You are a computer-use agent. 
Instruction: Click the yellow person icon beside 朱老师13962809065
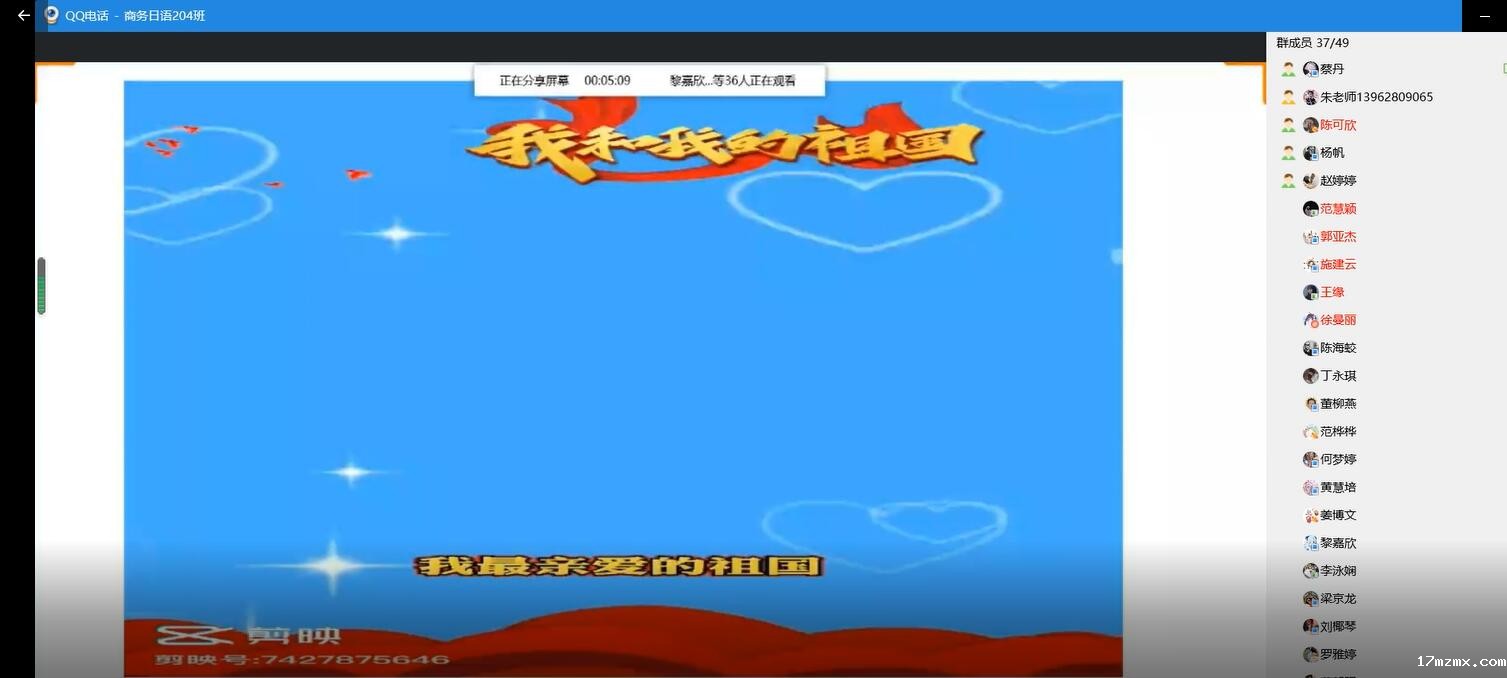click(x=1288, y=97)
